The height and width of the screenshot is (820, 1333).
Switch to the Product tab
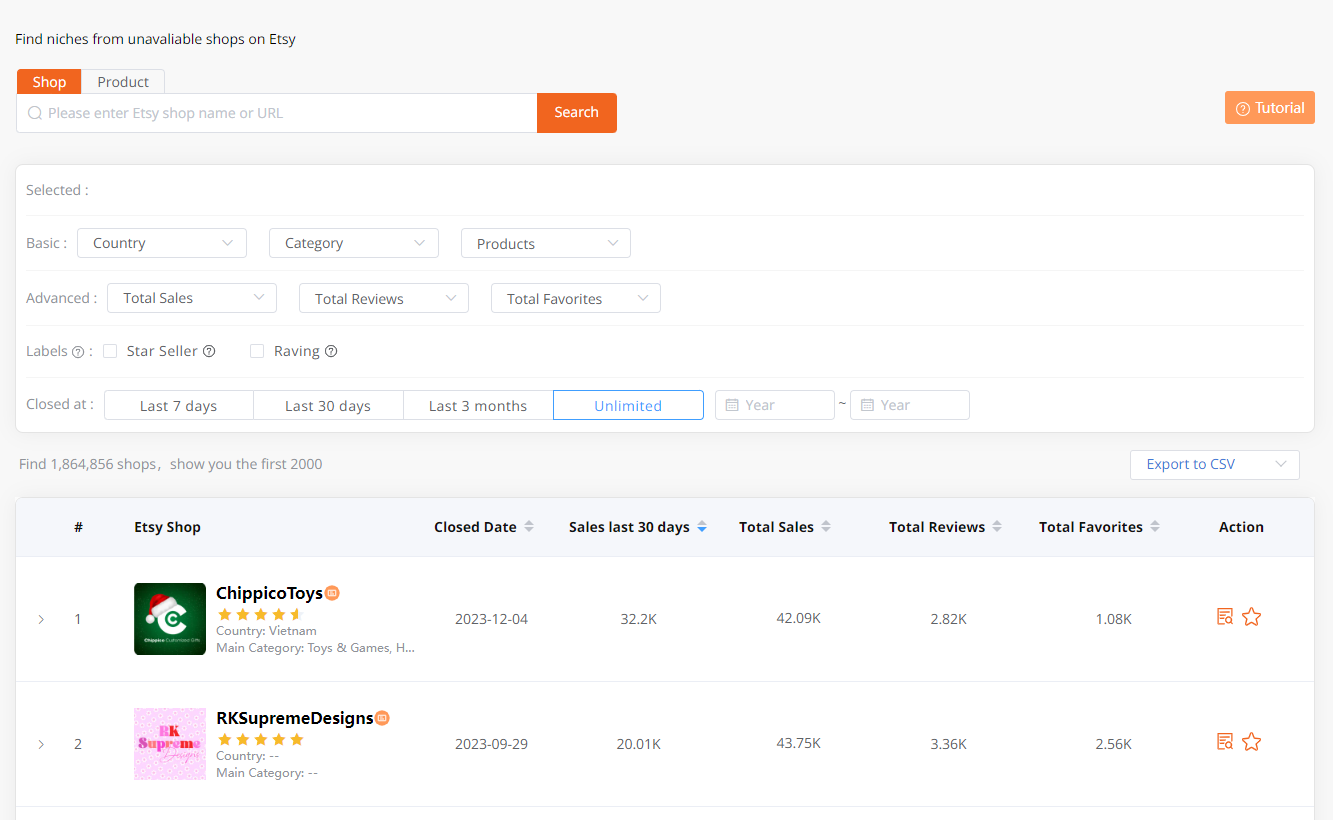122,81
